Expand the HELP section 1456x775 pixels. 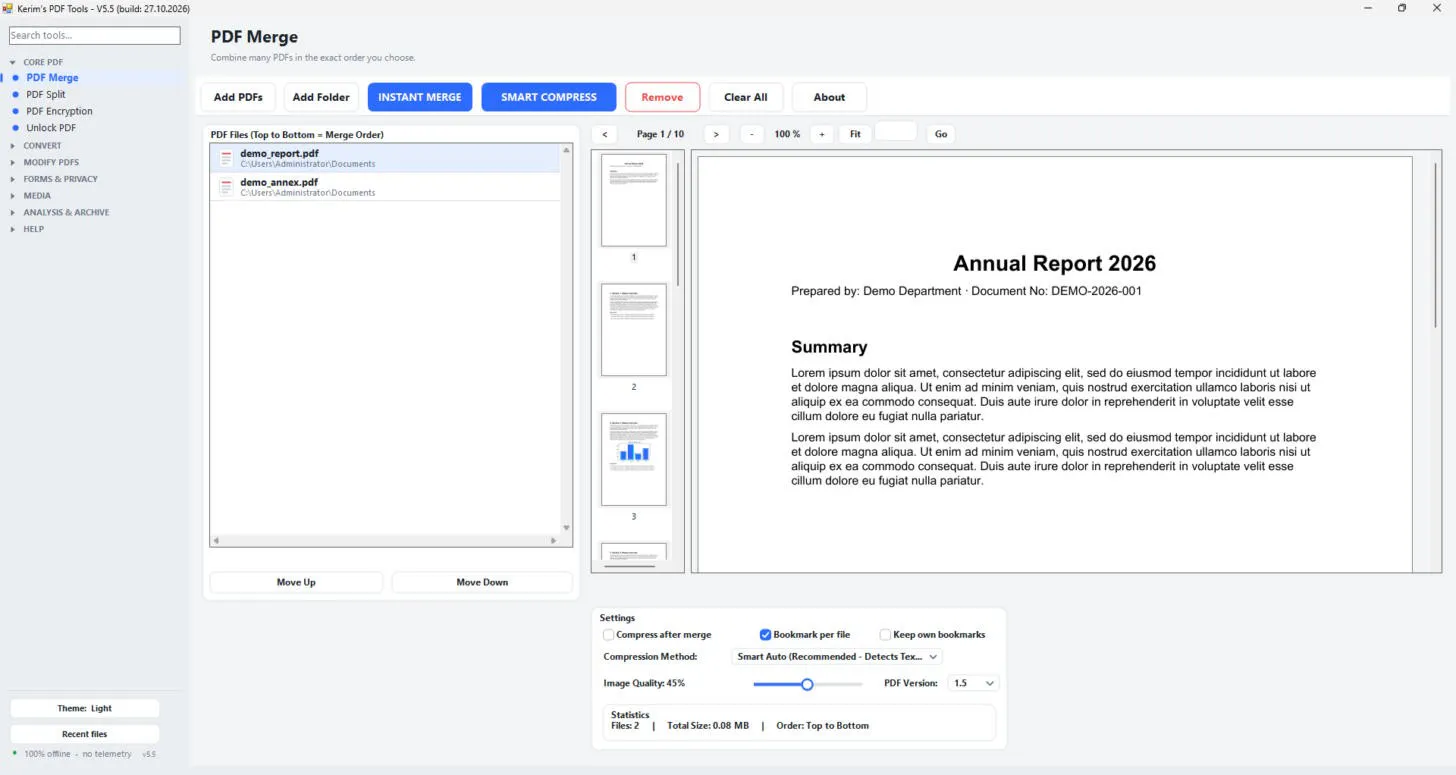pos(13,229)
